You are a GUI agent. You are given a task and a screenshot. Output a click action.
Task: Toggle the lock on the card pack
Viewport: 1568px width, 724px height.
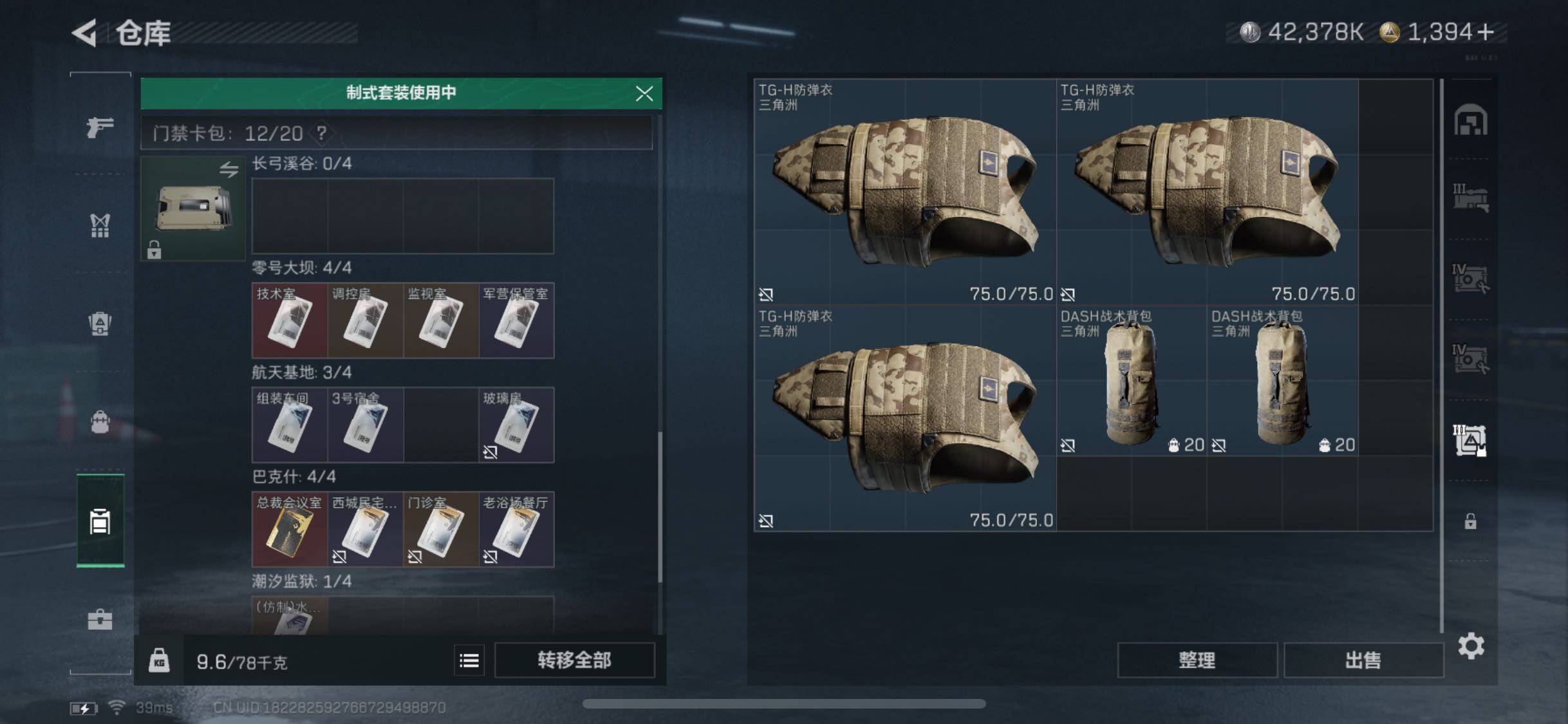[154, 249]
